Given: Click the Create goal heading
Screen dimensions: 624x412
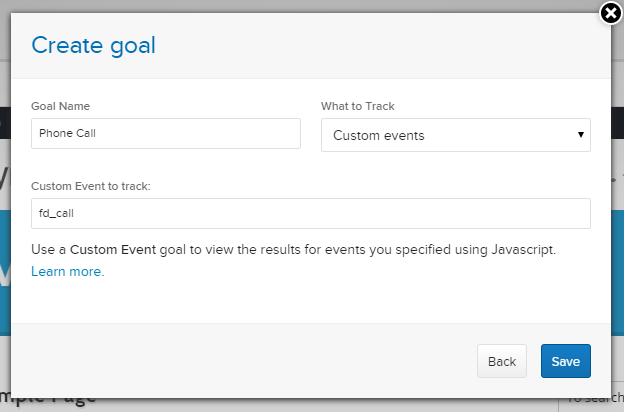Looking at the screenshot, I should 93,45.
